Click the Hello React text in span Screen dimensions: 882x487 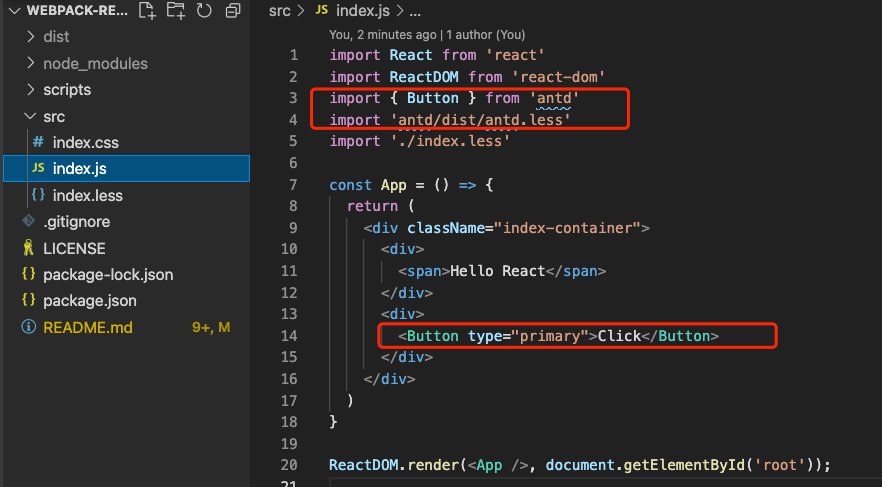(498, 271)
